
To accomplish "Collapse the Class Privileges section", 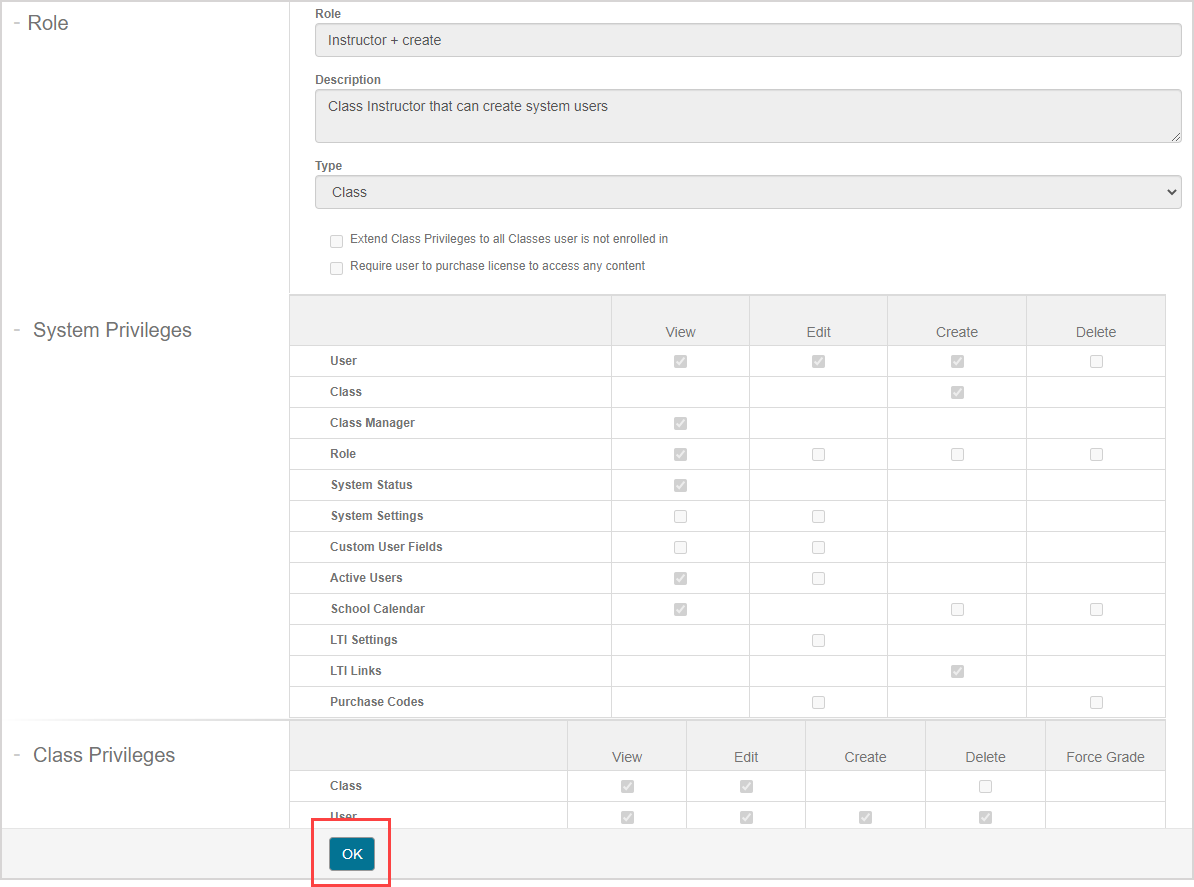I will [18, 755].
